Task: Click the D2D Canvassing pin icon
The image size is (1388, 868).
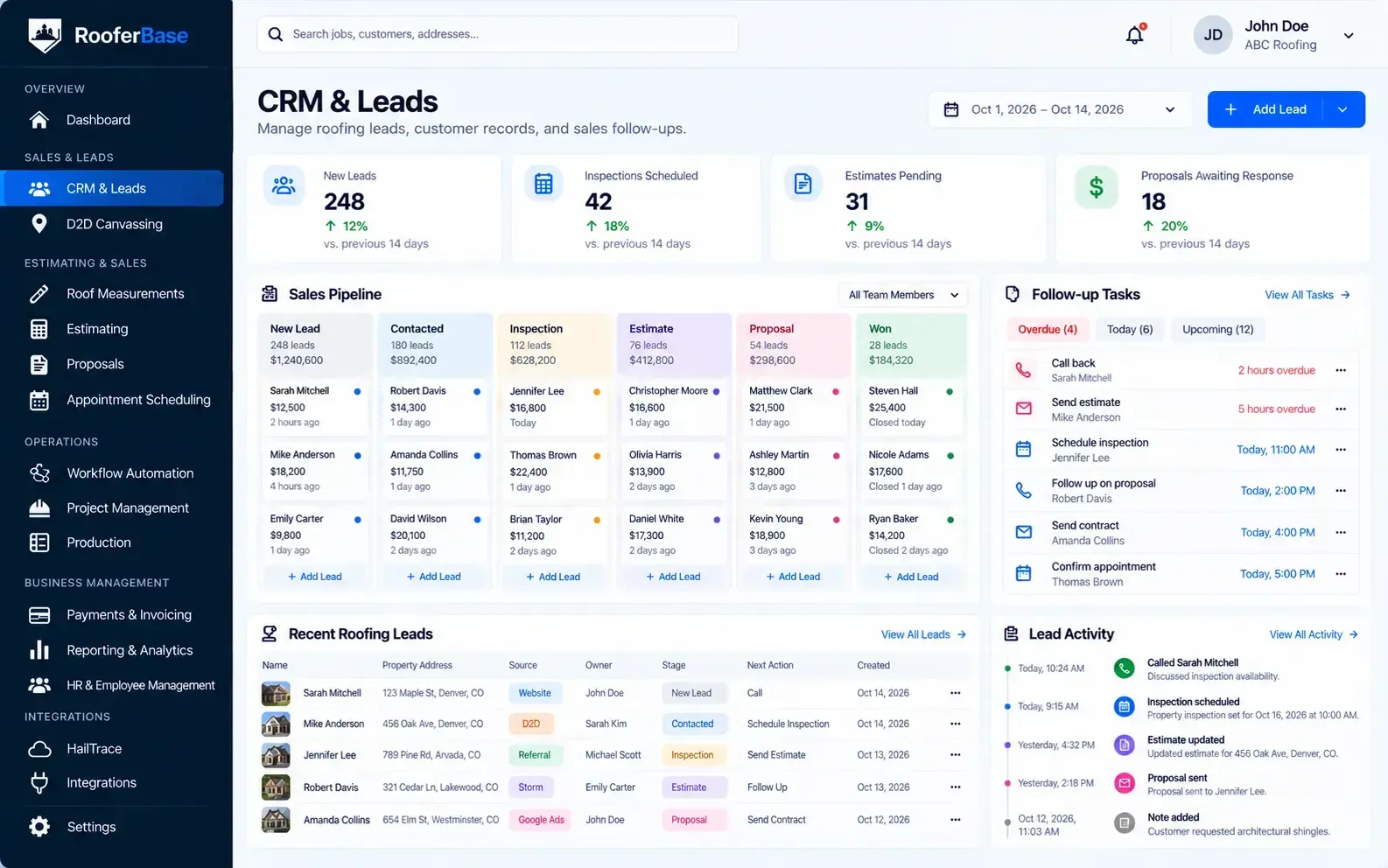Action: coord(39,224)
